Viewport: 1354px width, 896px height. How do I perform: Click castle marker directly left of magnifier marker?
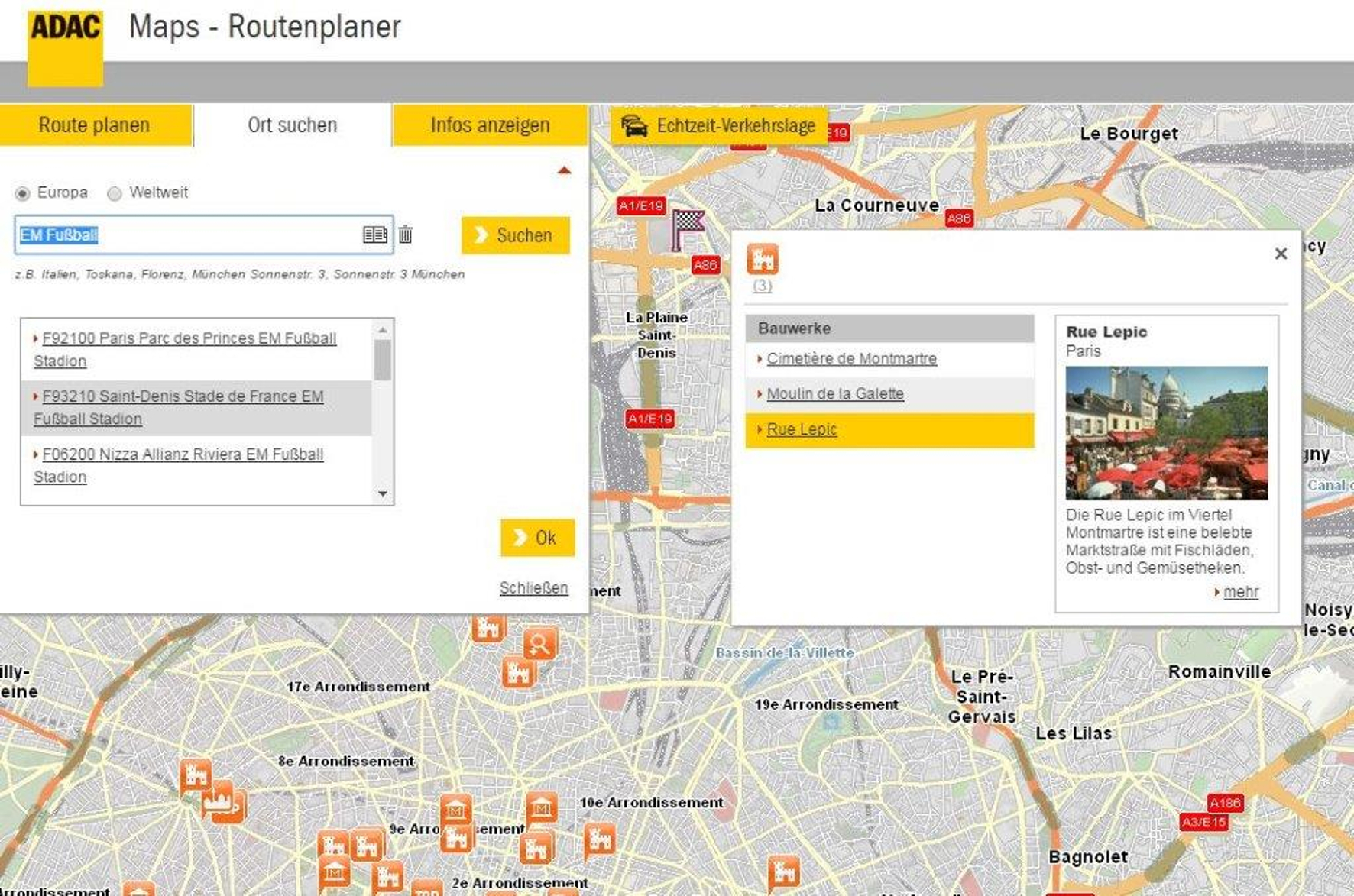[488, 628]
